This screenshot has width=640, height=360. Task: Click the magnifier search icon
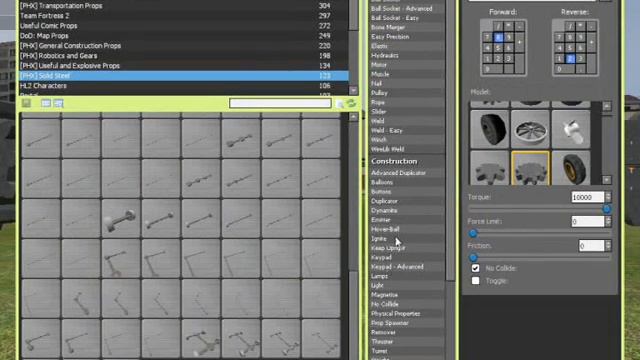340,104
